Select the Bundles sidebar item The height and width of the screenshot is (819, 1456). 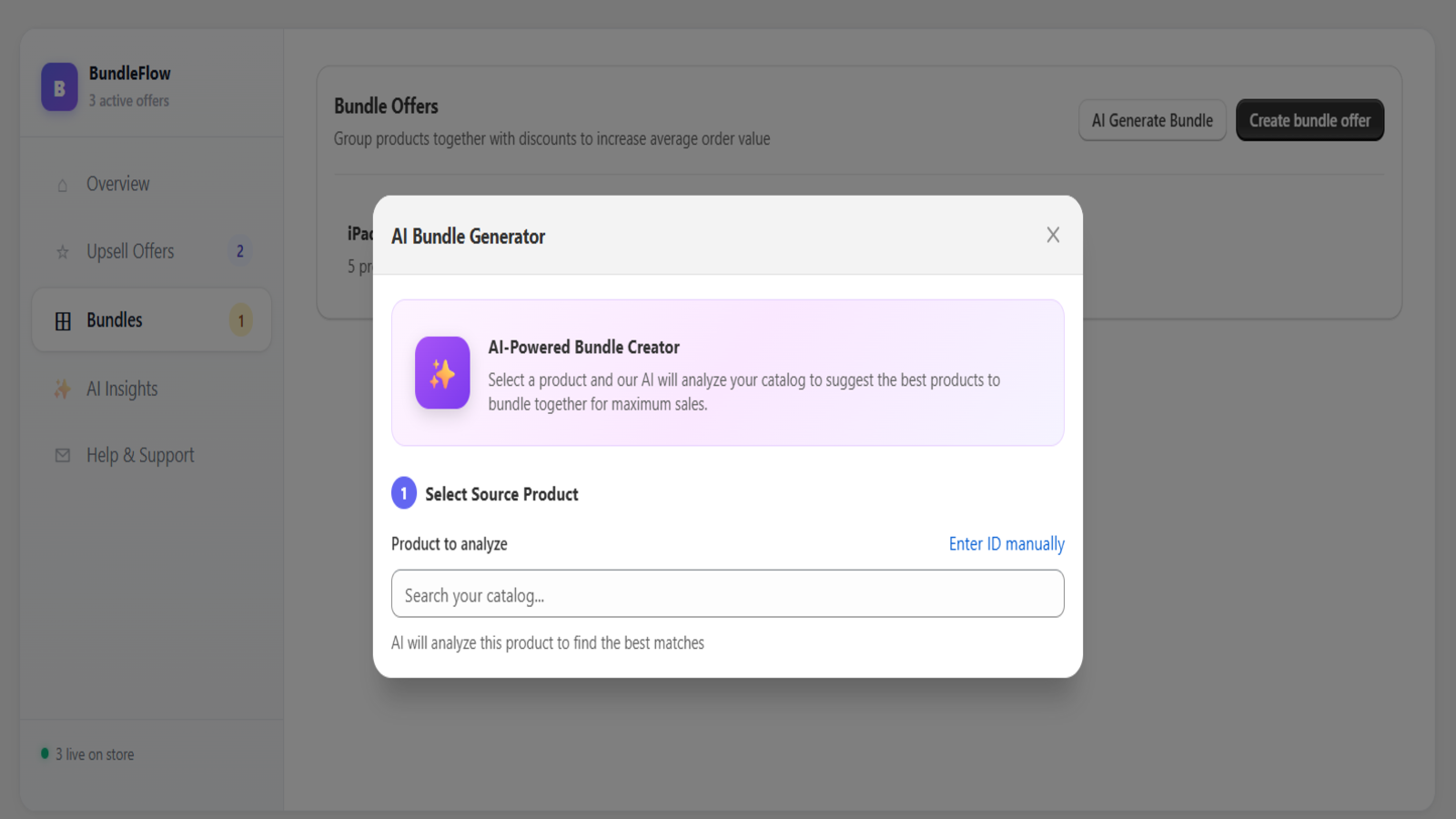115,320
